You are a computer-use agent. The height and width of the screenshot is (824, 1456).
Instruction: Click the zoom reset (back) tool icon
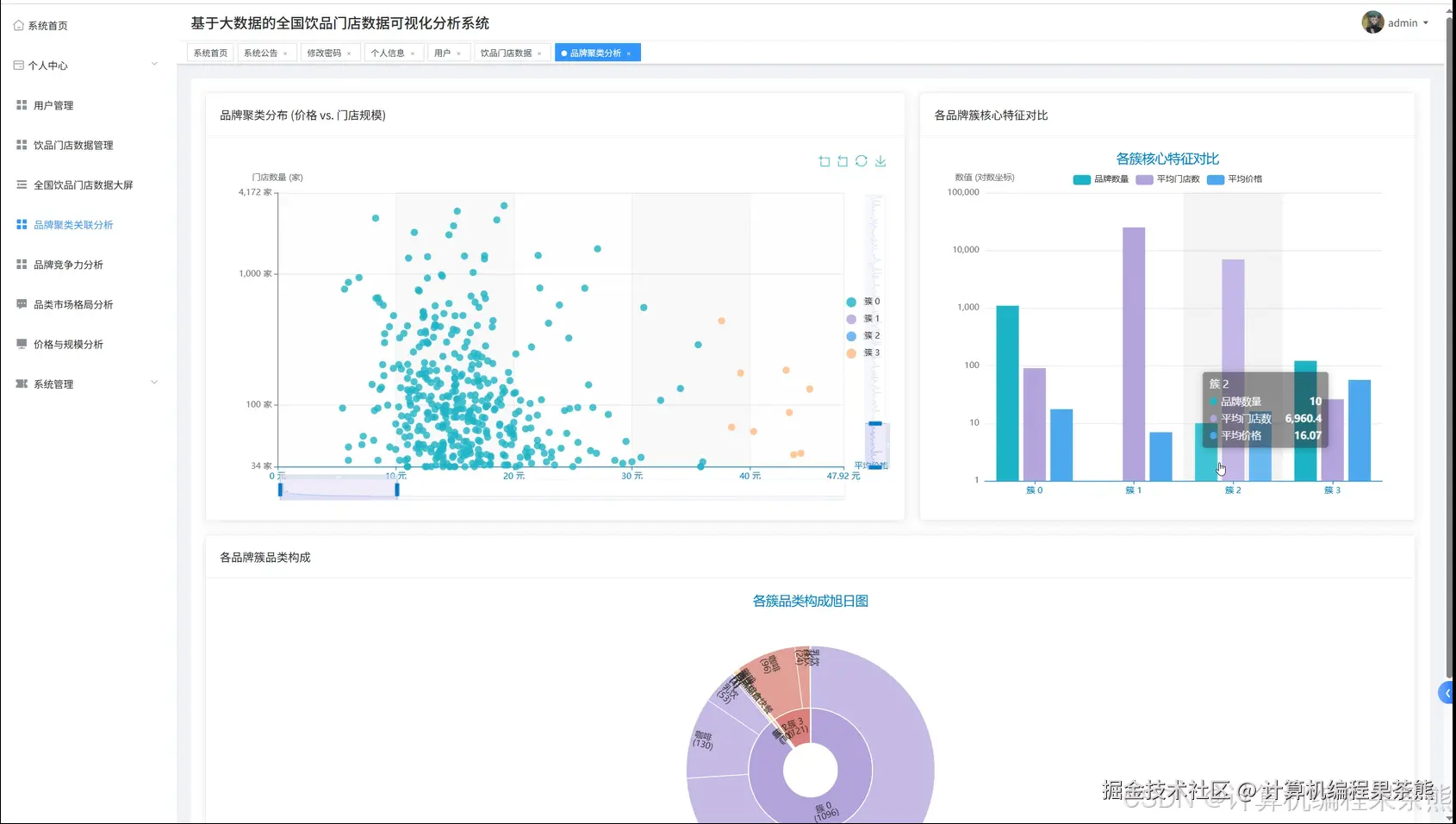click(x=843, y=161)
